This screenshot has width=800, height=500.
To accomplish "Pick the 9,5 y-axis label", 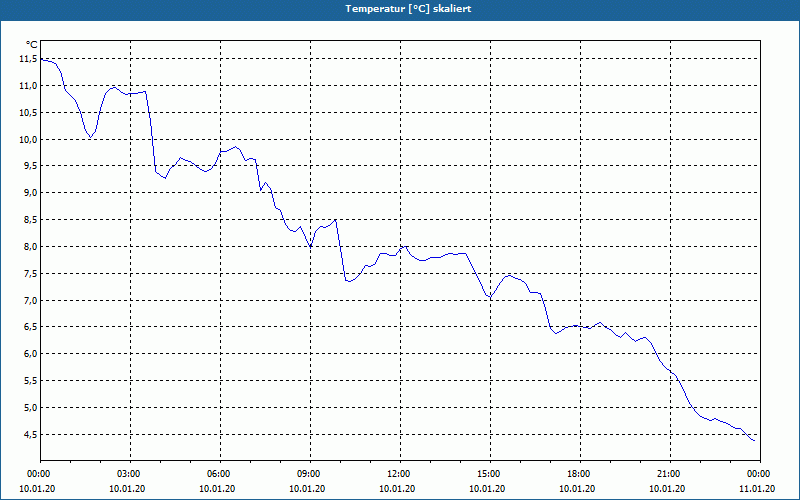I will point(30,166).
